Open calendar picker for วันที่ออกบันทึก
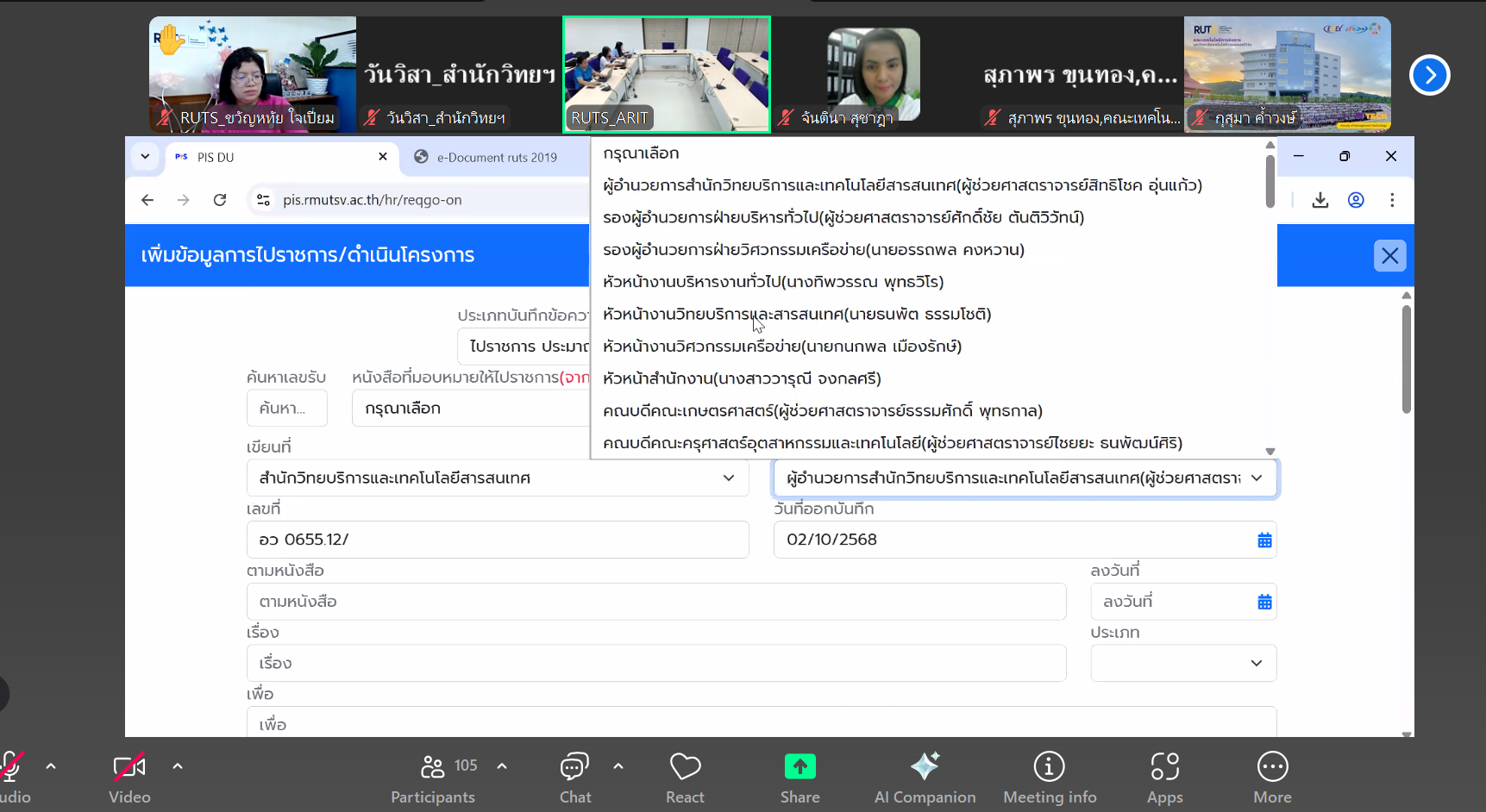1486x812 pixels. pyautogui.click(x=1264, y=540)
